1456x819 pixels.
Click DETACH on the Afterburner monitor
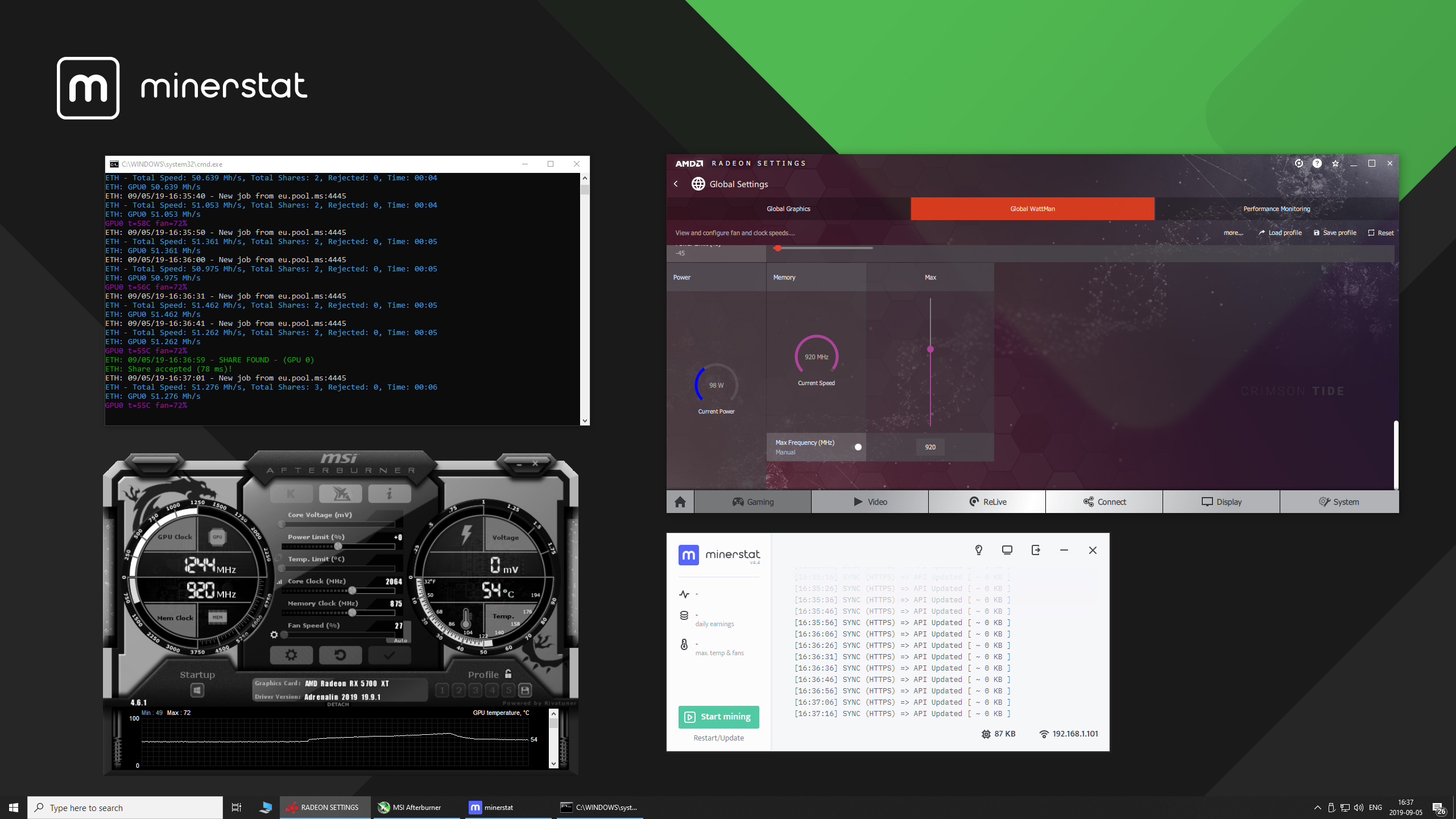[x=338, y=705]
